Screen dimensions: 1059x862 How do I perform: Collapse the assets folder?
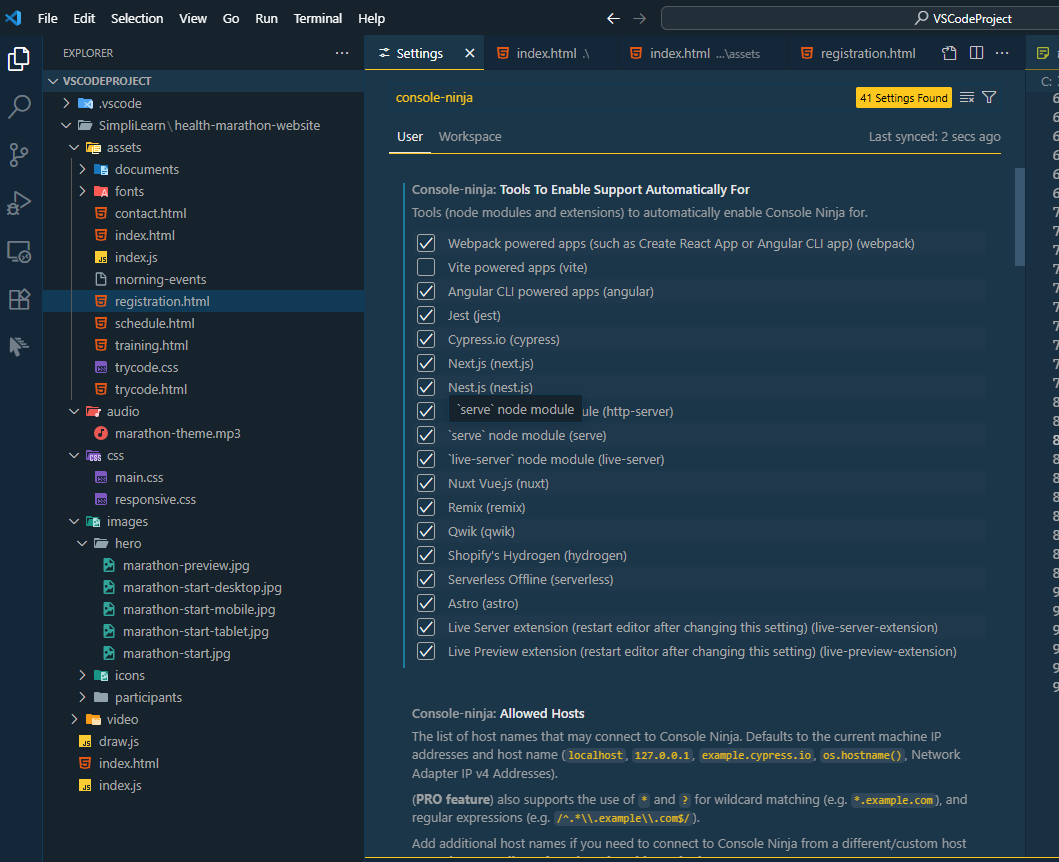[74, 147]
